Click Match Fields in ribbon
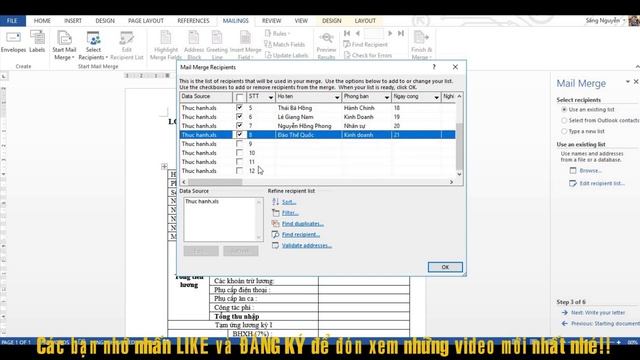640x360 pixels. pos(284,44)
